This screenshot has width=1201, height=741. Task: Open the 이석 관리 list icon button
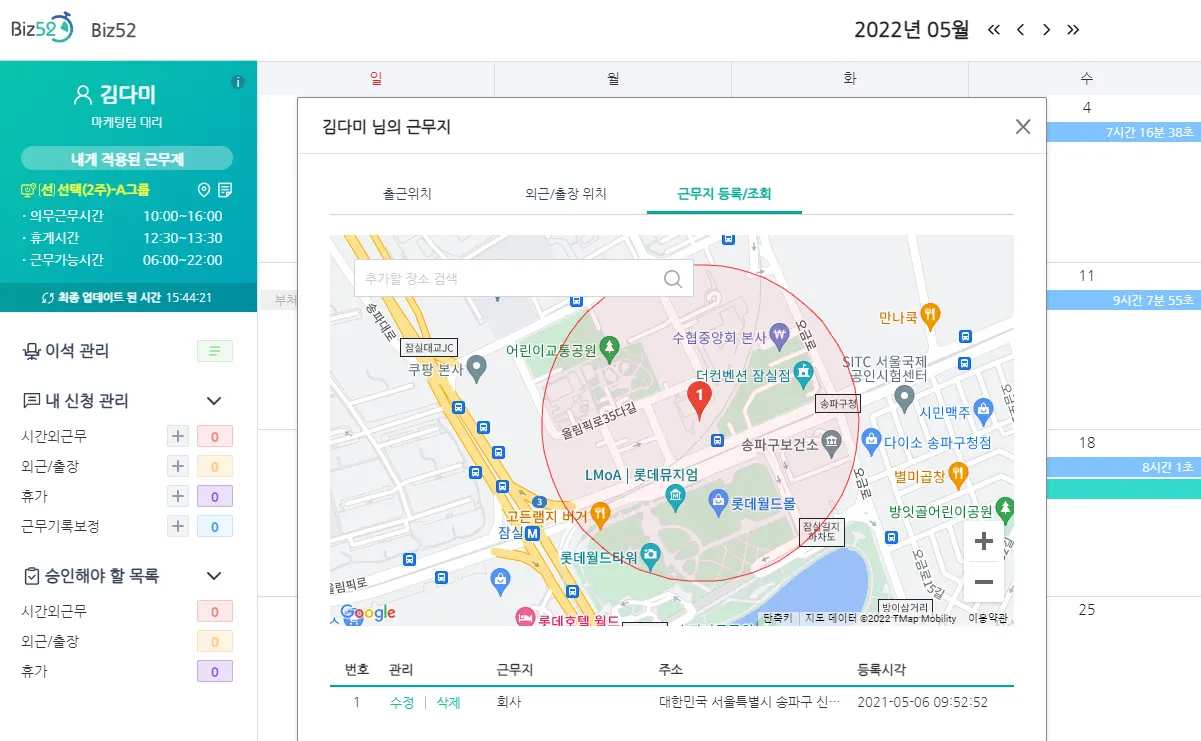(x=215, y=351)
